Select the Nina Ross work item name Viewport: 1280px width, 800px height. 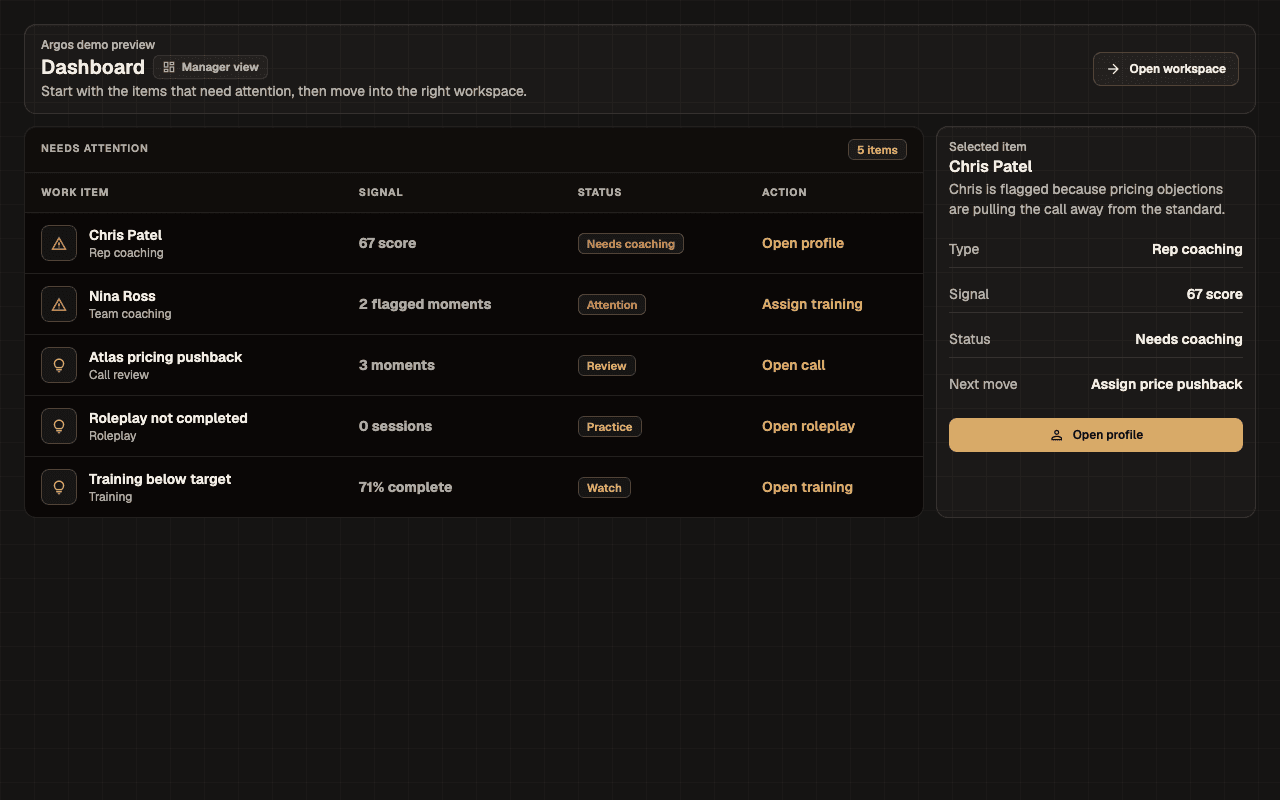pos(122,296)
